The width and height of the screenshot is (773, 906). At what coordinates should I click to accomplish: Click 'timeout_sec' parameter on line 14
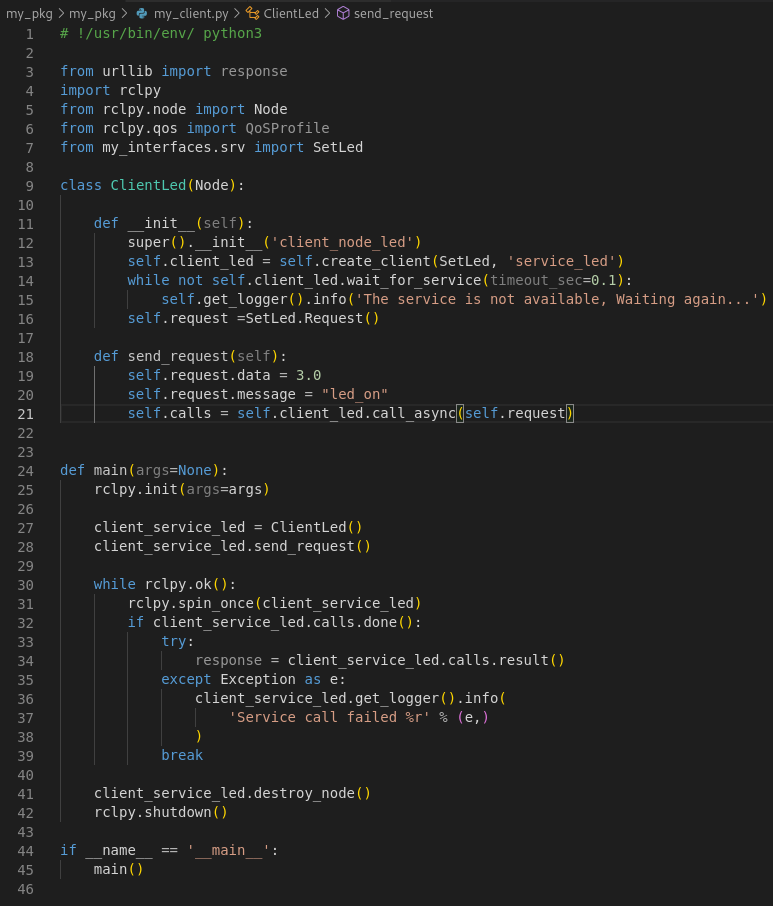[x=536, y=280]
